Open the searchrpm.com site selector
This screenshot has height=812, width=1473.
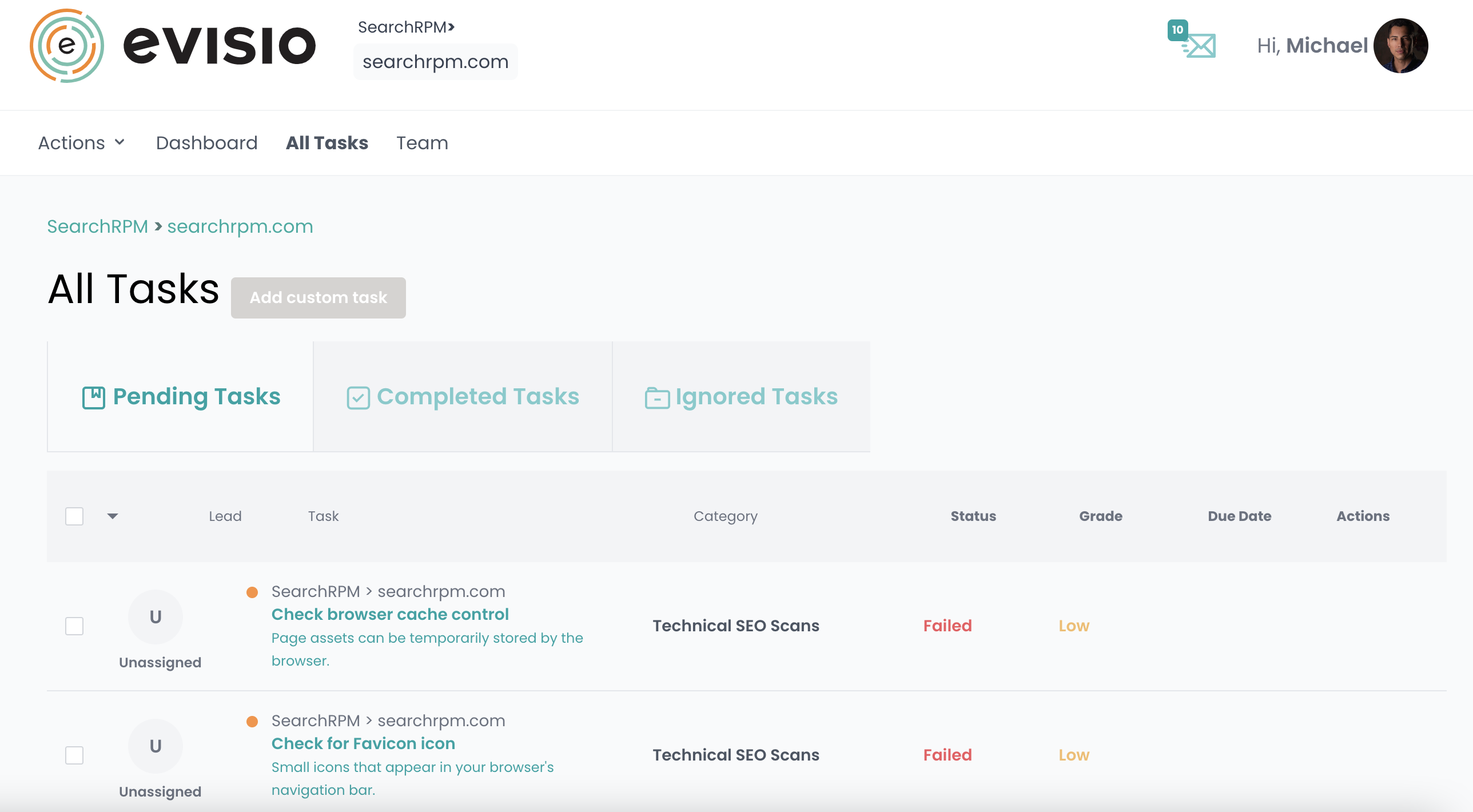pyautogui.click(x=435, y=62)
